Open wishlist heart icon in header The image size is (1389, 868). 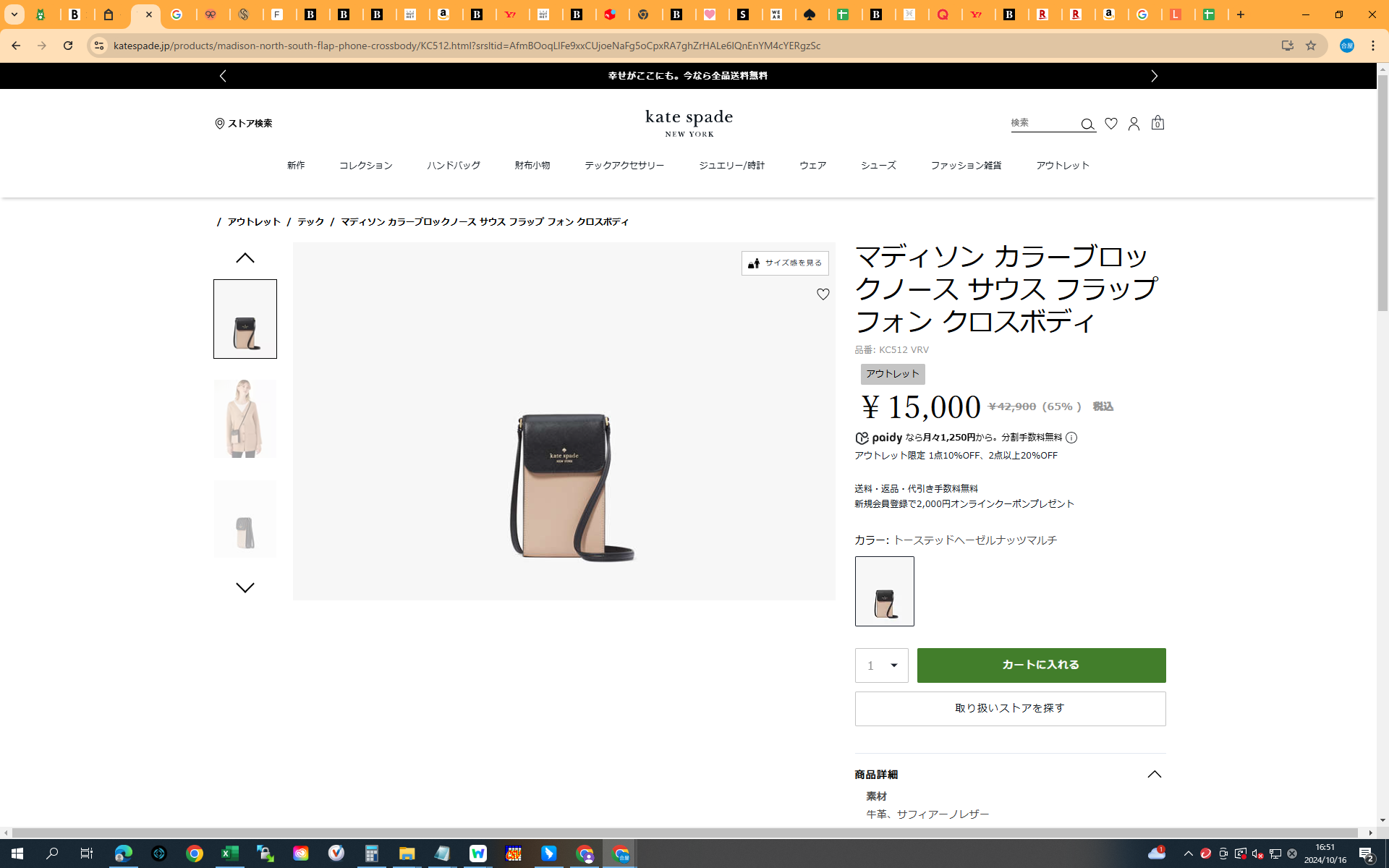(1111, 124)
